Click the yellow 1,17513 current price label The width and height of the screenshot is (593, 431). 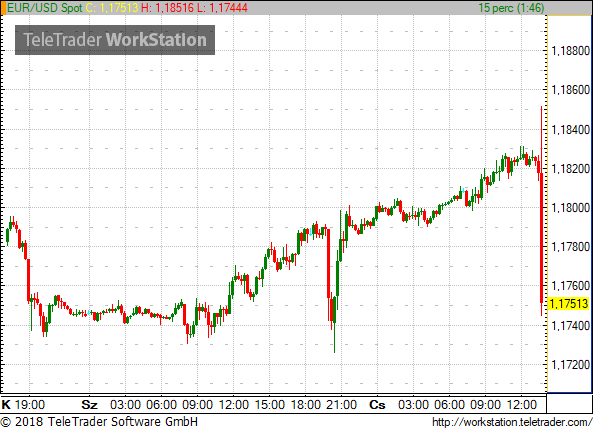(x=569, y=304)
